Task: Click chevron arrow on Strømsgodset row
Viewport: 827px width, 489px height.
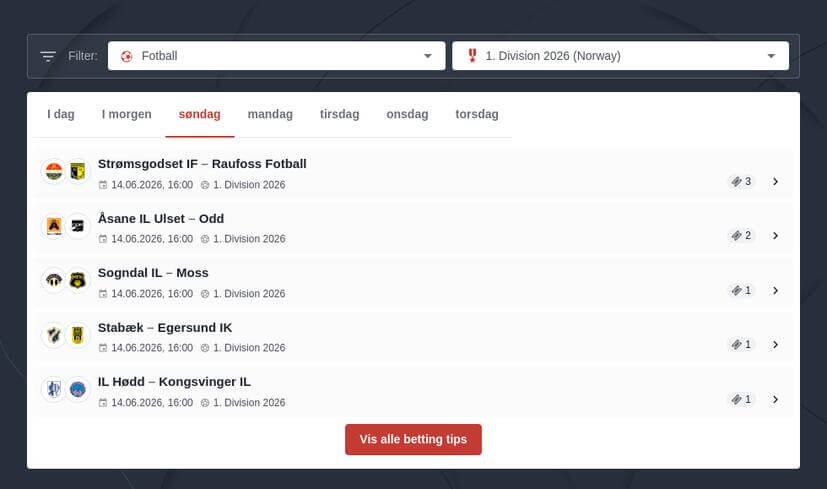Action: (x=775, y=181)
